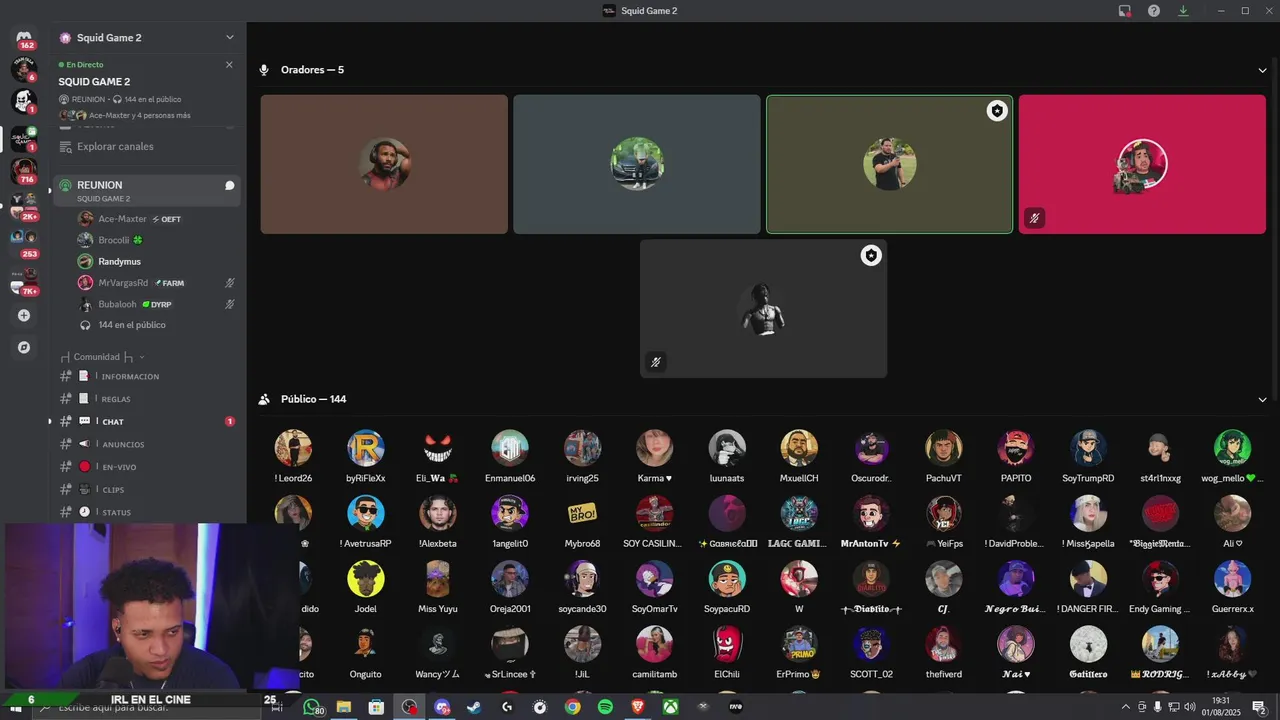Click speaker Brocolli in channel list

[x=157, y=240]
